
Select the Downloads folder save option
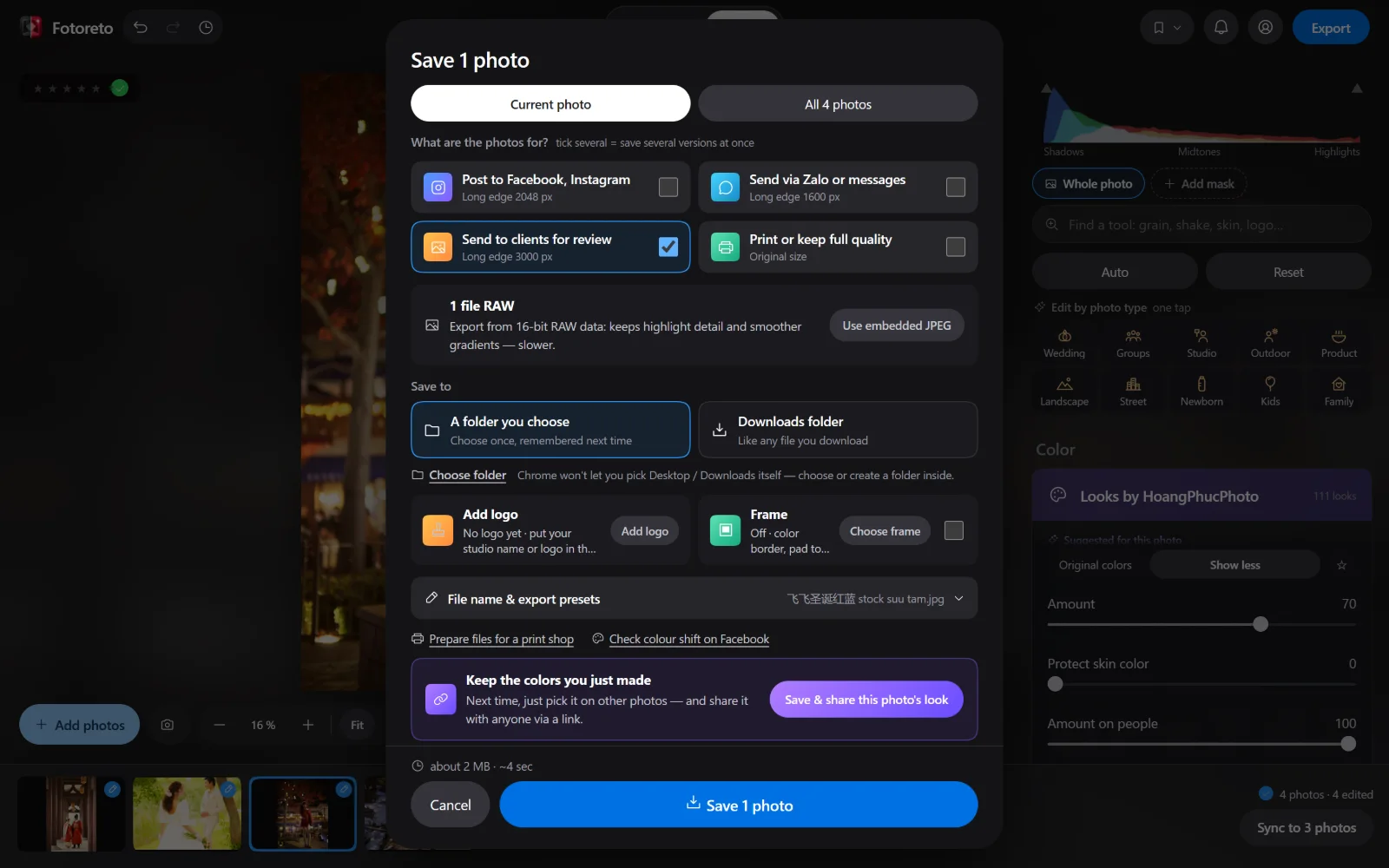[x=838, y=430]
